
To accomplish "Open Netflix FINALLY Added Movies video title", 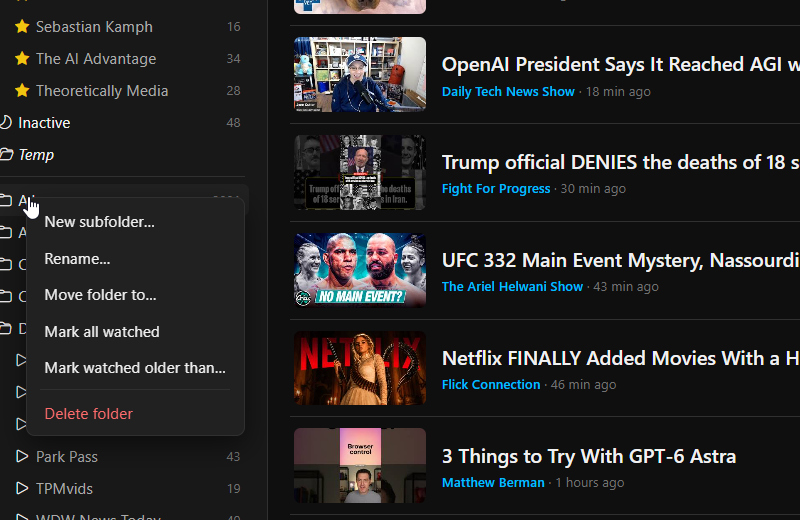I will coord(620,358).
